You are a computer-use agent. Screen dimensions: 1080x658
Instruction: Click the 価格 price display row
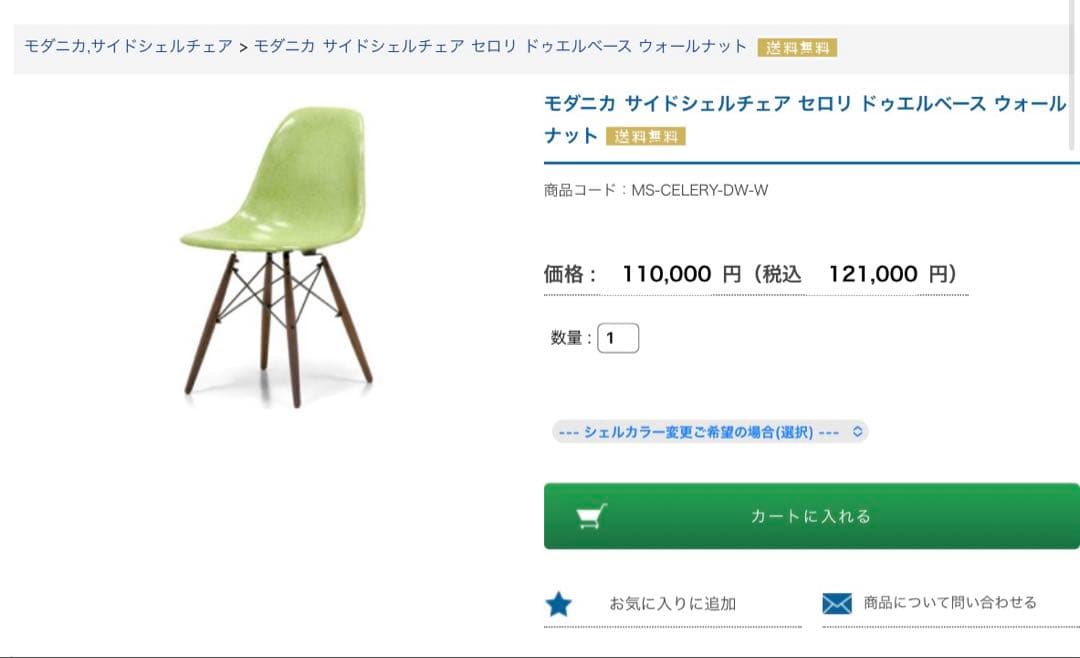(748, 273)
